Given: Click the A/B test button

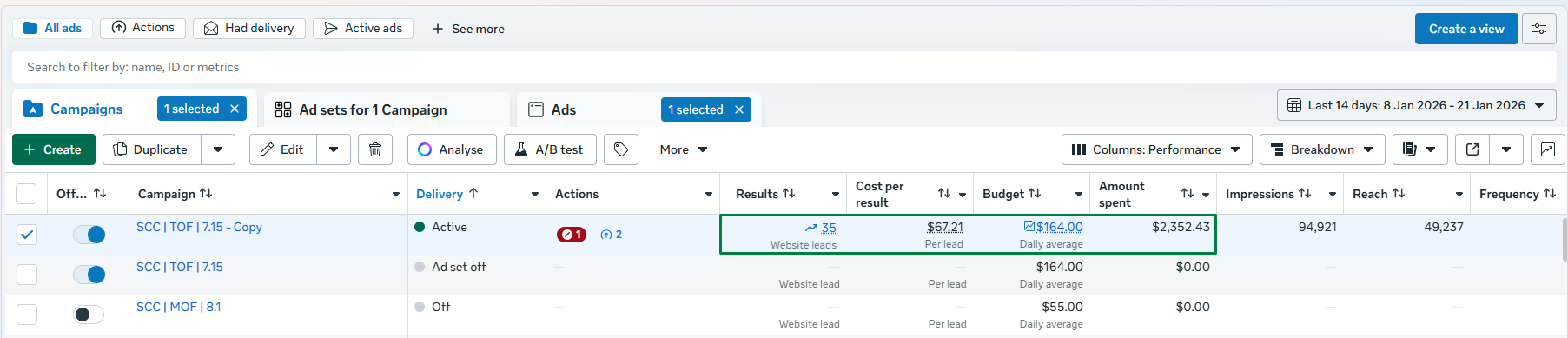Looking at the screenshot, I should point(550,149).
